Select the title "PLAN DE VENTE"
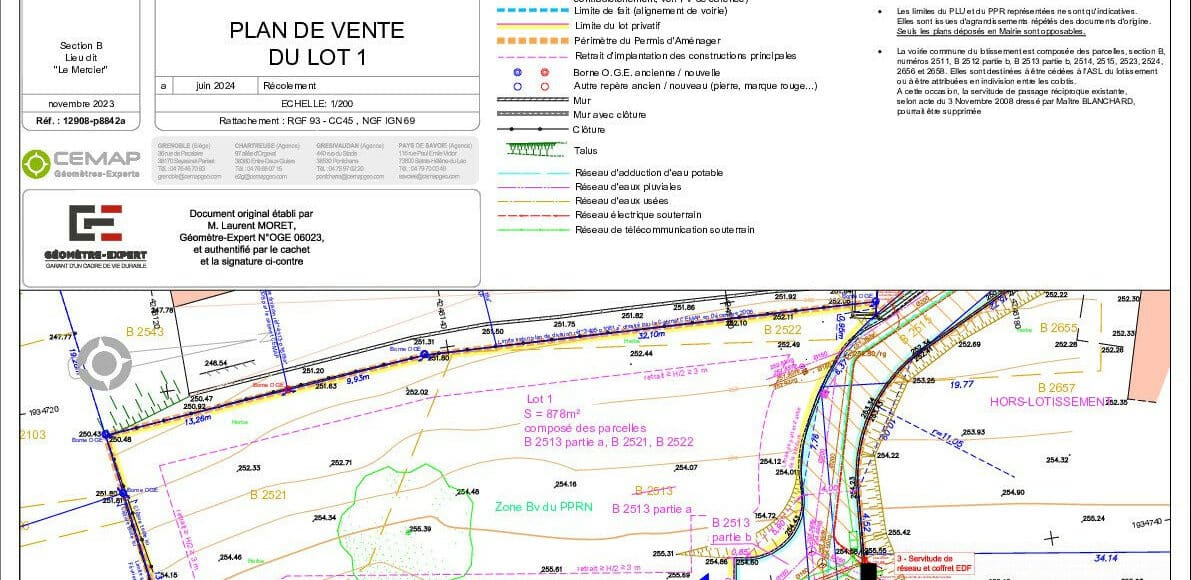 (x=317, y=30)
